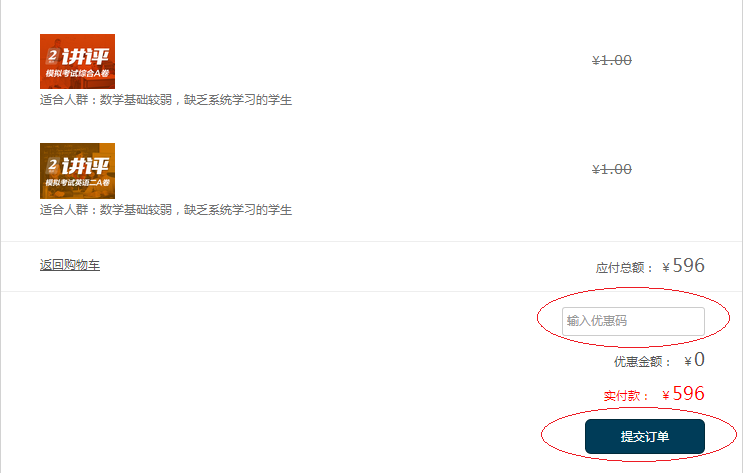The image size is (743, 473).
Task: Click the 2 badge on the red thumbnail
Action: tap(52, 56)
